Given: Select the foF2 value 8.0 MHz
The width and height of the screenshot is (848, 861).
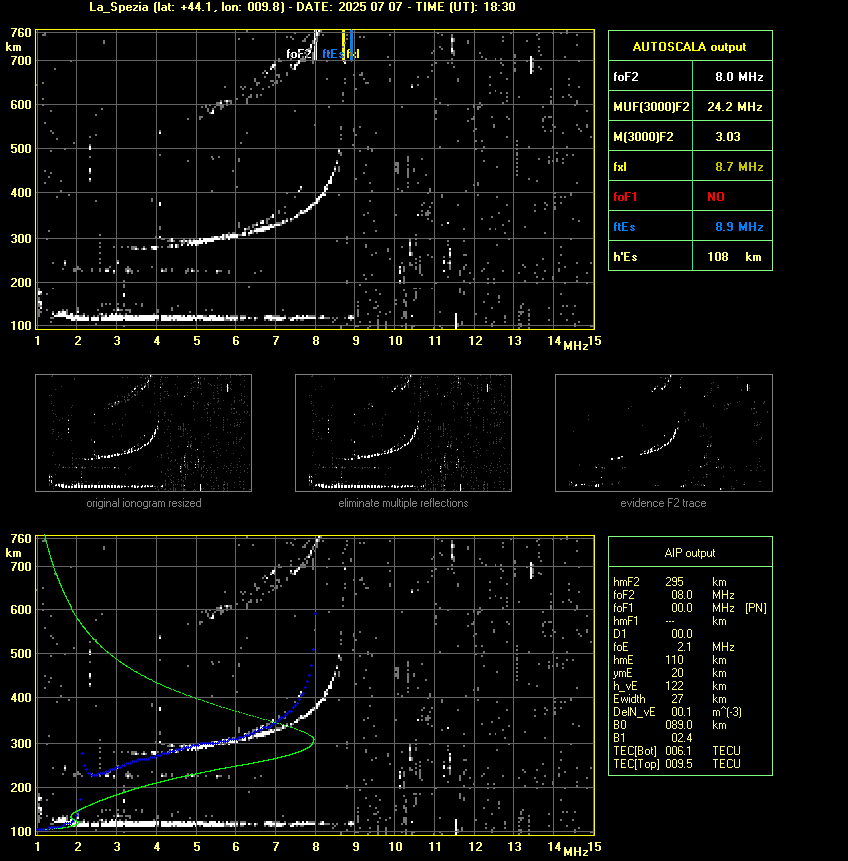Looking at the screenshot, I should tap(739, 77).
